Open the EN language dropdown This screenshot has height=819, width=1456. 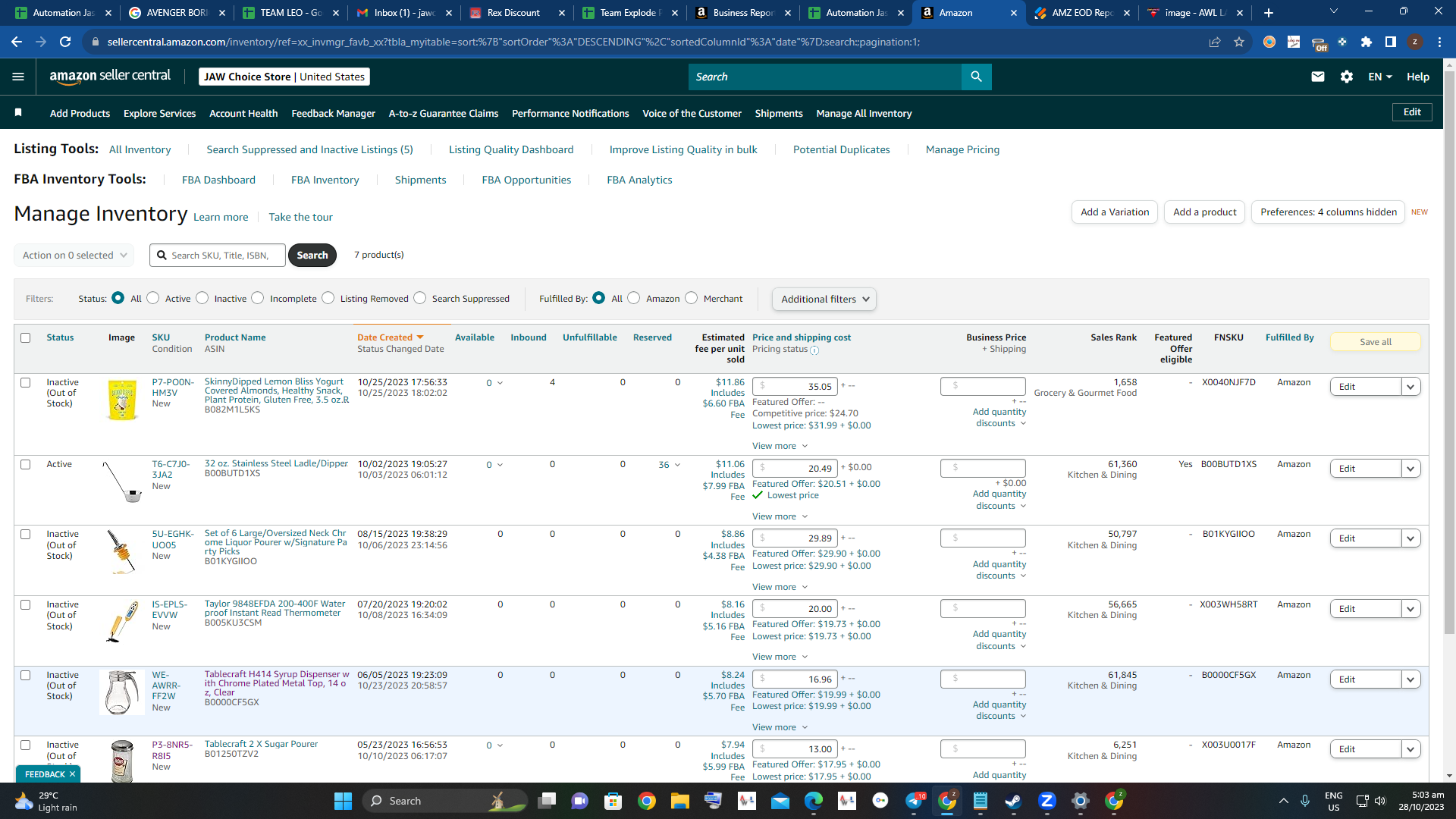(x=1380, y=77)
